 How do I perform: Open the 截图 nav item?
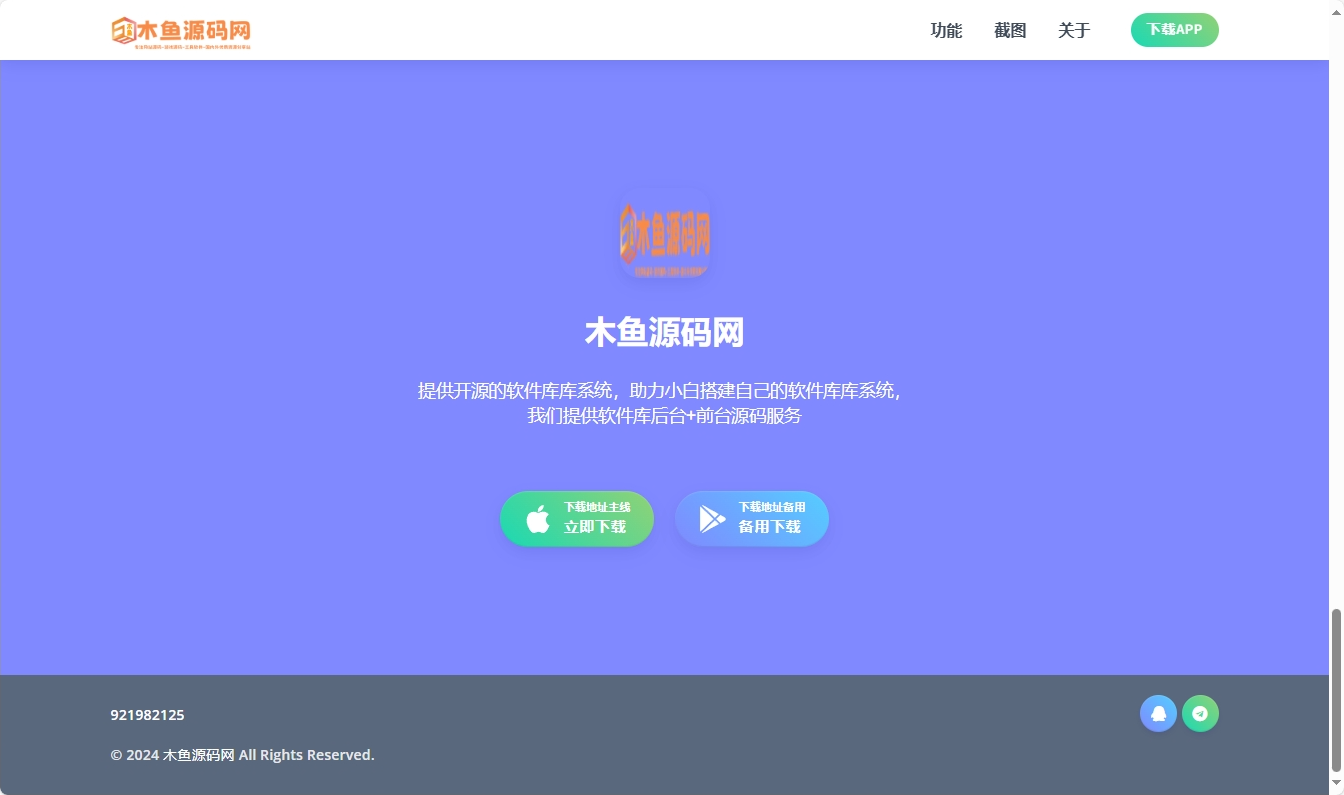tap(1010, 30)
